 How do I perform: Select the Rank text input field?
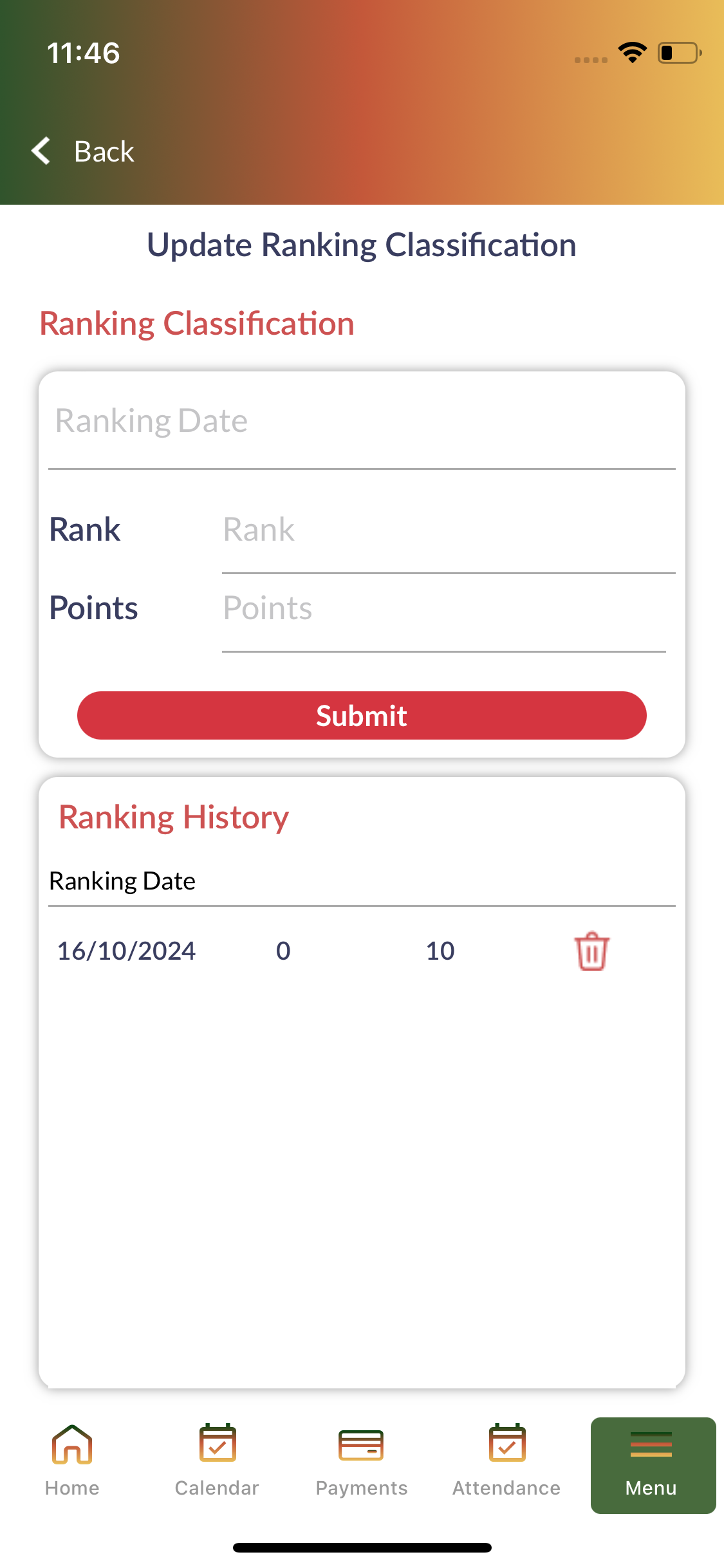click(448, 530)
